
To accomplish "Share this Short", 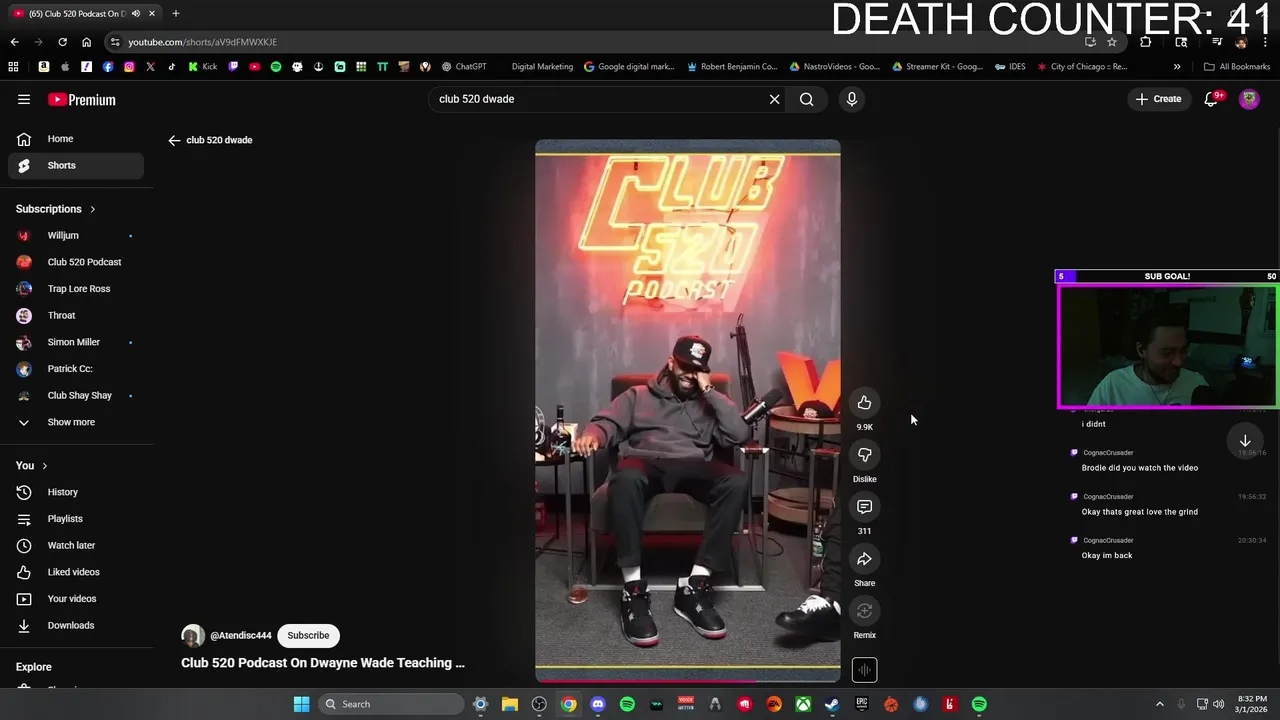I will pos(865,559).
